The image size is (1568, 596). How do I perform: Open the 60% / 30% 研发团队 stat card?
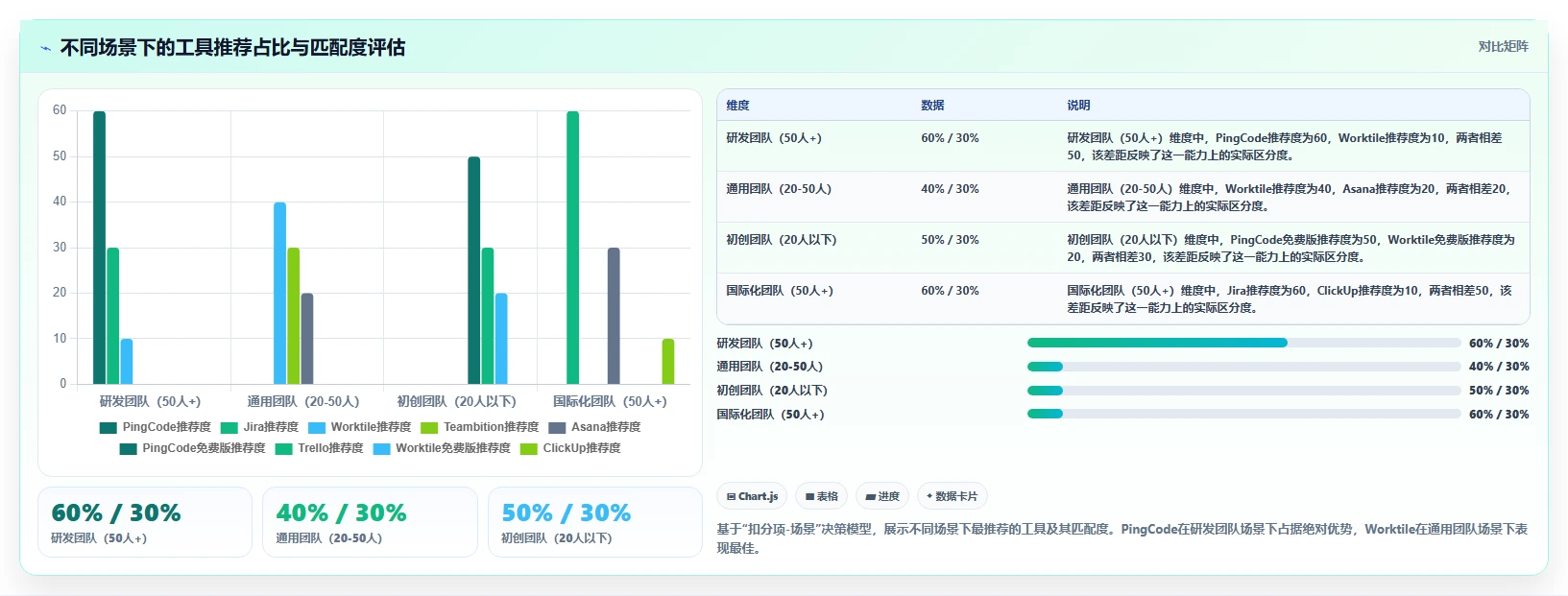point(145,522)
